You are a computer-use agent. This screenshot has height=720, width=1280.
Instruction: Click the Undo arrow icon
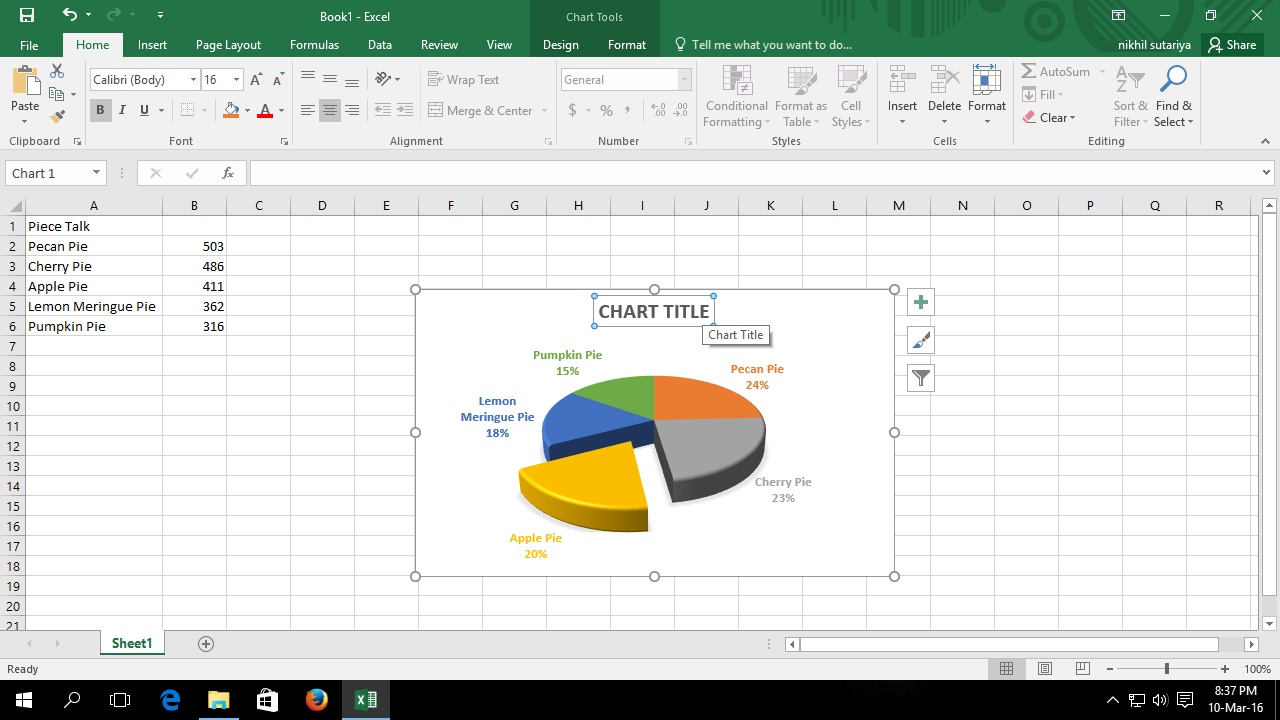(69, 15)
